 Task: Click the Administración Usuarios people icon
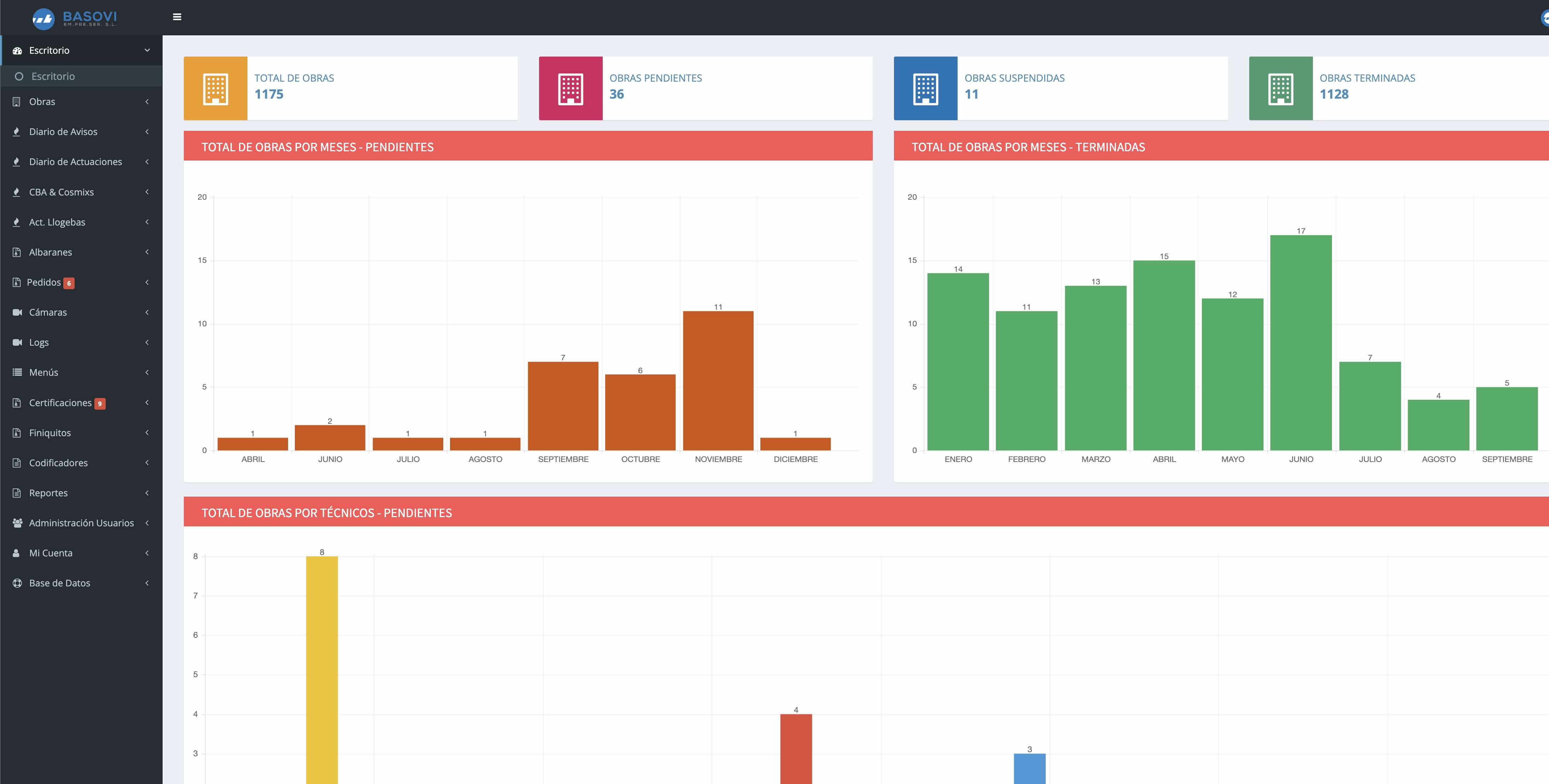point(17,523)
